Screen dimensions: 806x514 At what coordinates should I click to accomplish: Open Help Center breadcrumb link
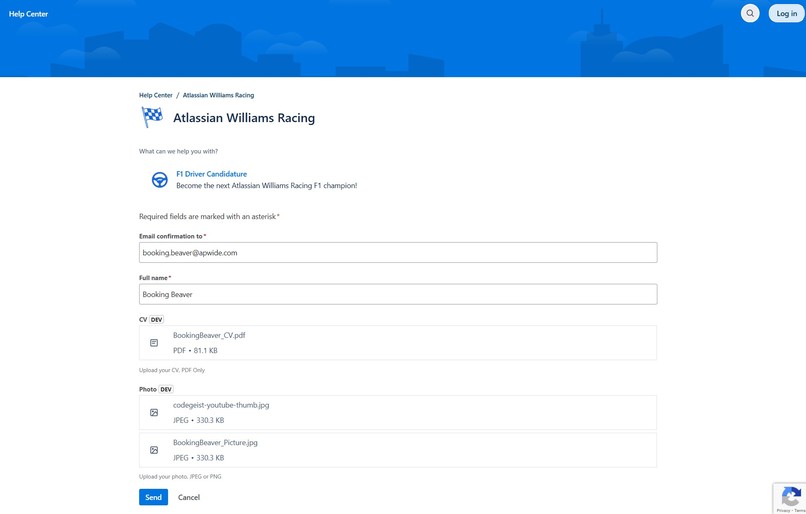coord(156,95)
